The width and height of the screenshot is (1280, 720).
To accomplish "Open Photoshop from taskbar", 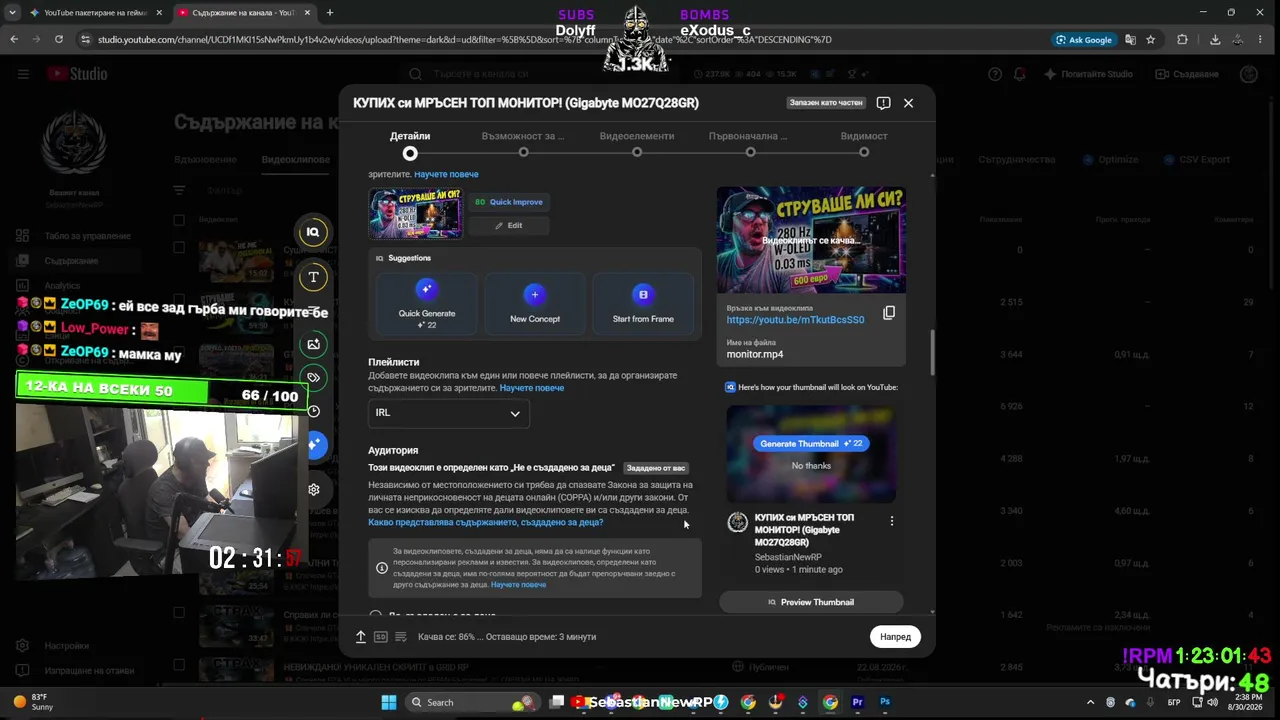I will click(x=885, y=702).
